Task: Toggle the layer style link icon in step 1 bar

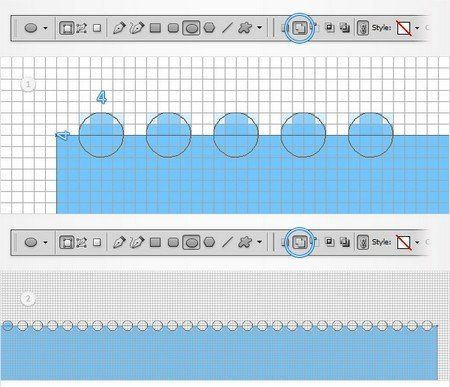Action: point(363,28)
